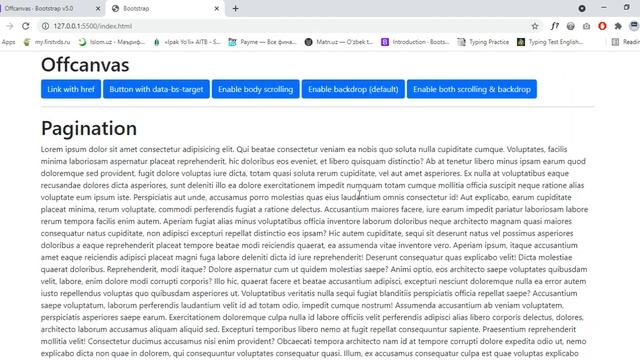Open the Matn.uz bookmark
This screenshot has height=360, width=640.
tap(339, 42)
